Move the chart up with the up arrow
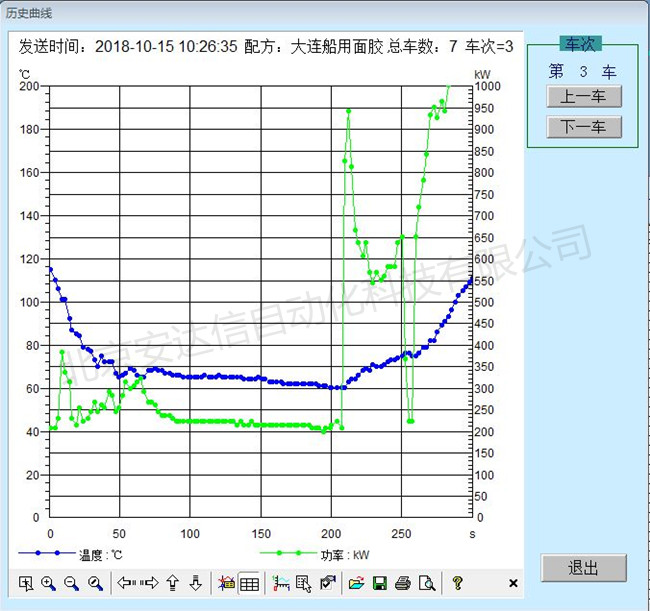Viewport: 650px width, 611px height. 173,583
